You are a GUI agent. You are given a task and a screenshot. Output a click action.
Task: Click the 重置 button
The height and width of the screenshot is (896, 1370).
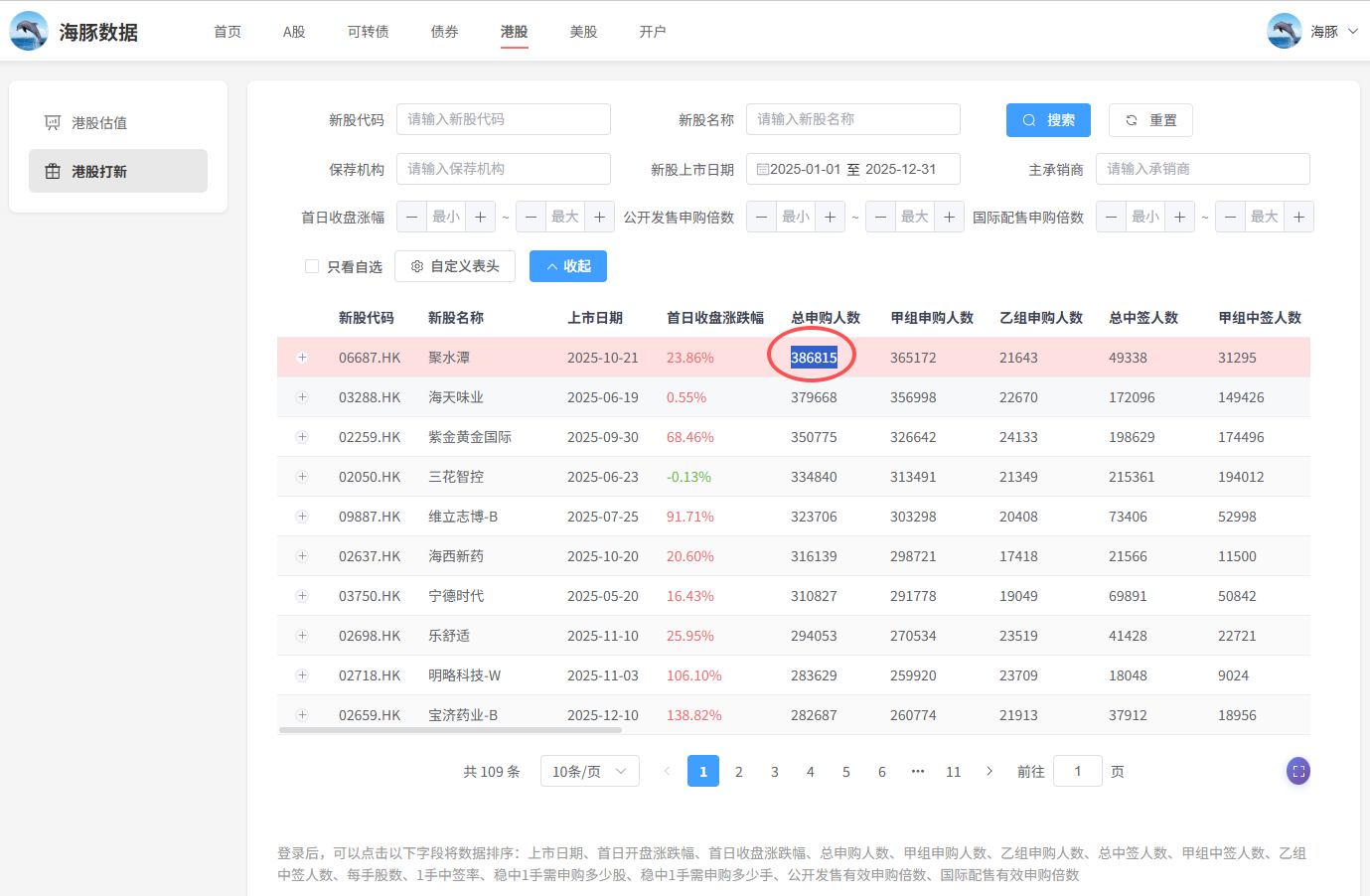(x=1150, y=120)
